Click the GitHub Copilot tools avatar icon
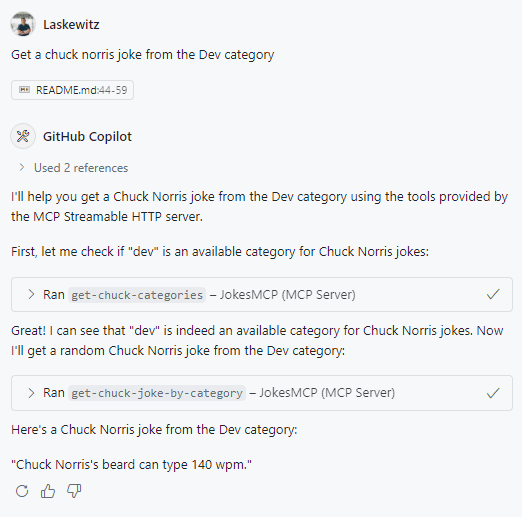 23,136
